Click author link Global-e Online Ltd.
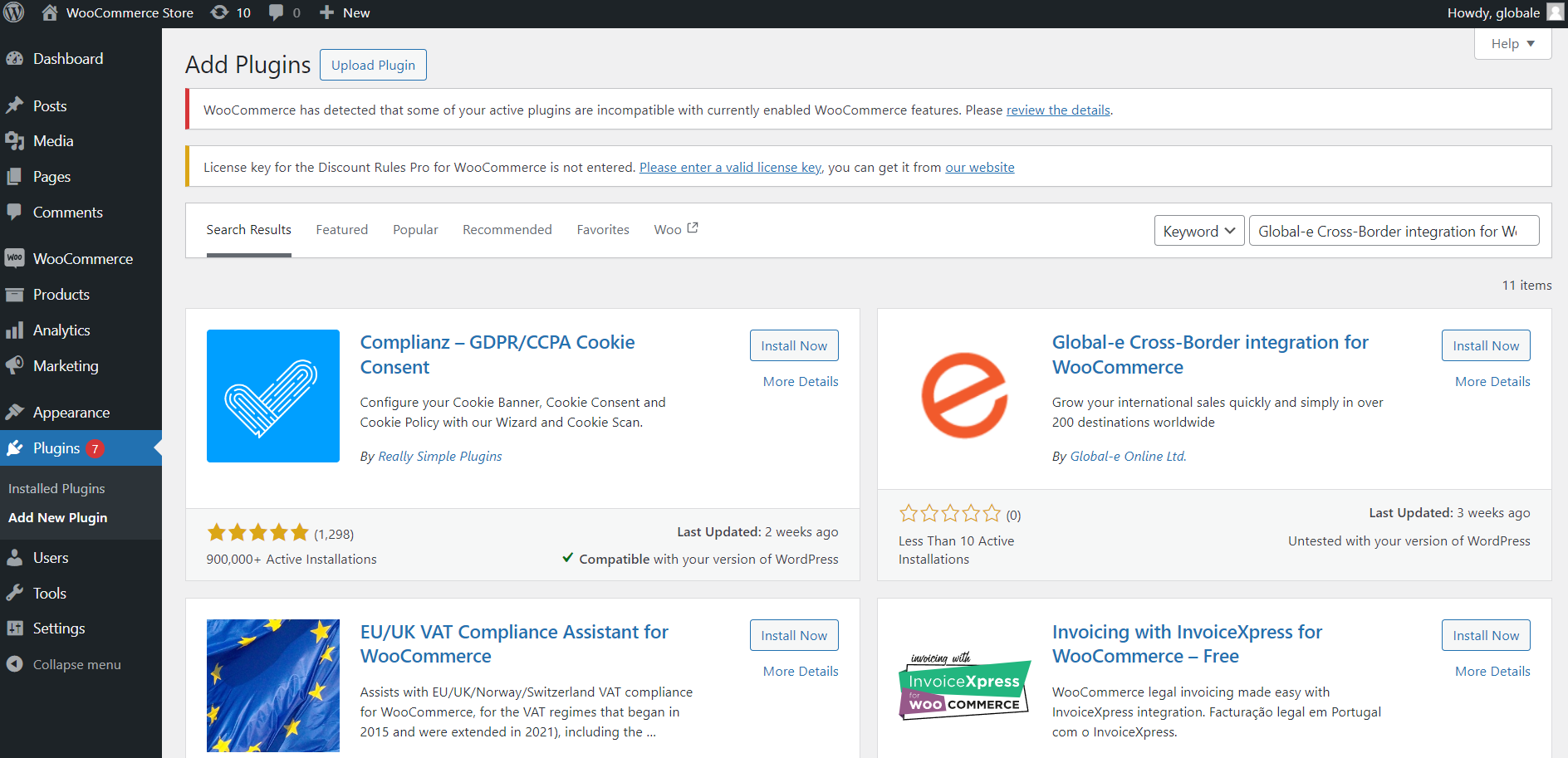 click(x=1129, y=457)
